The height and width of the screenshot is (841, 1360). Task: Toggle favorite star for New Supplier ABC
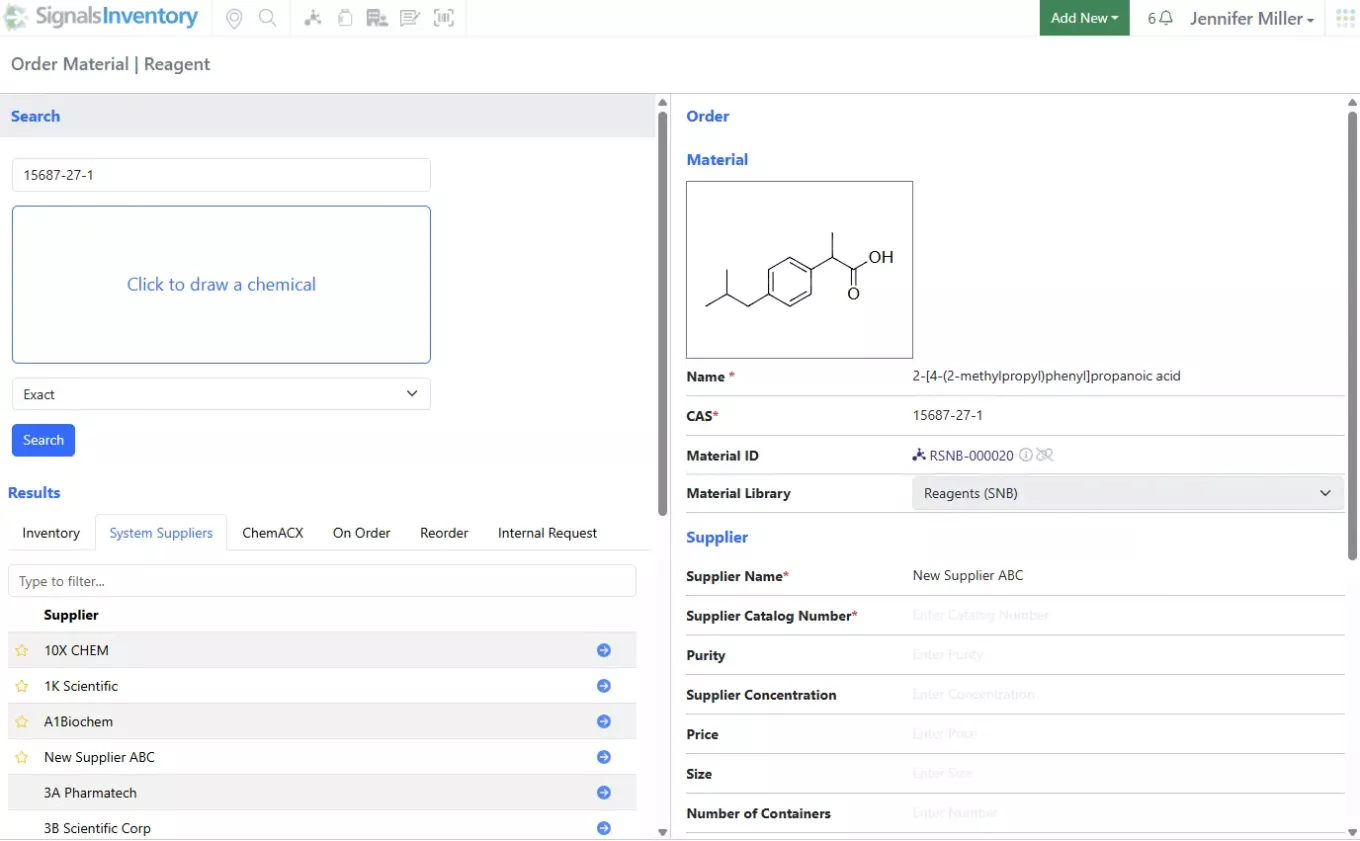coord(21,758)
